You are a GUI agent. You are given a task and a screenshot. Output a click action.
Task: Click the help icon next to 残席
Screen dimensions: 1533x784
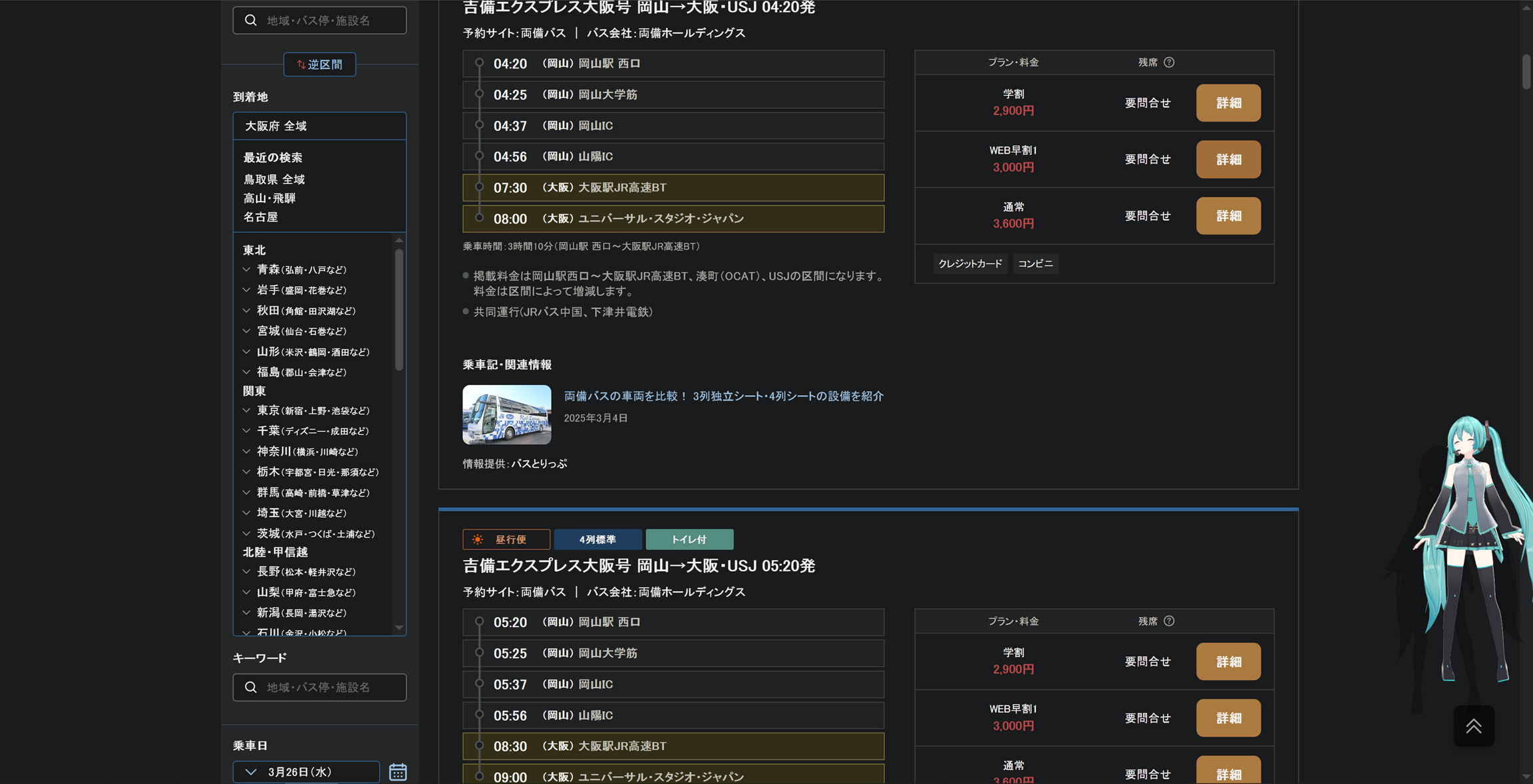[x=1169, y=63]
